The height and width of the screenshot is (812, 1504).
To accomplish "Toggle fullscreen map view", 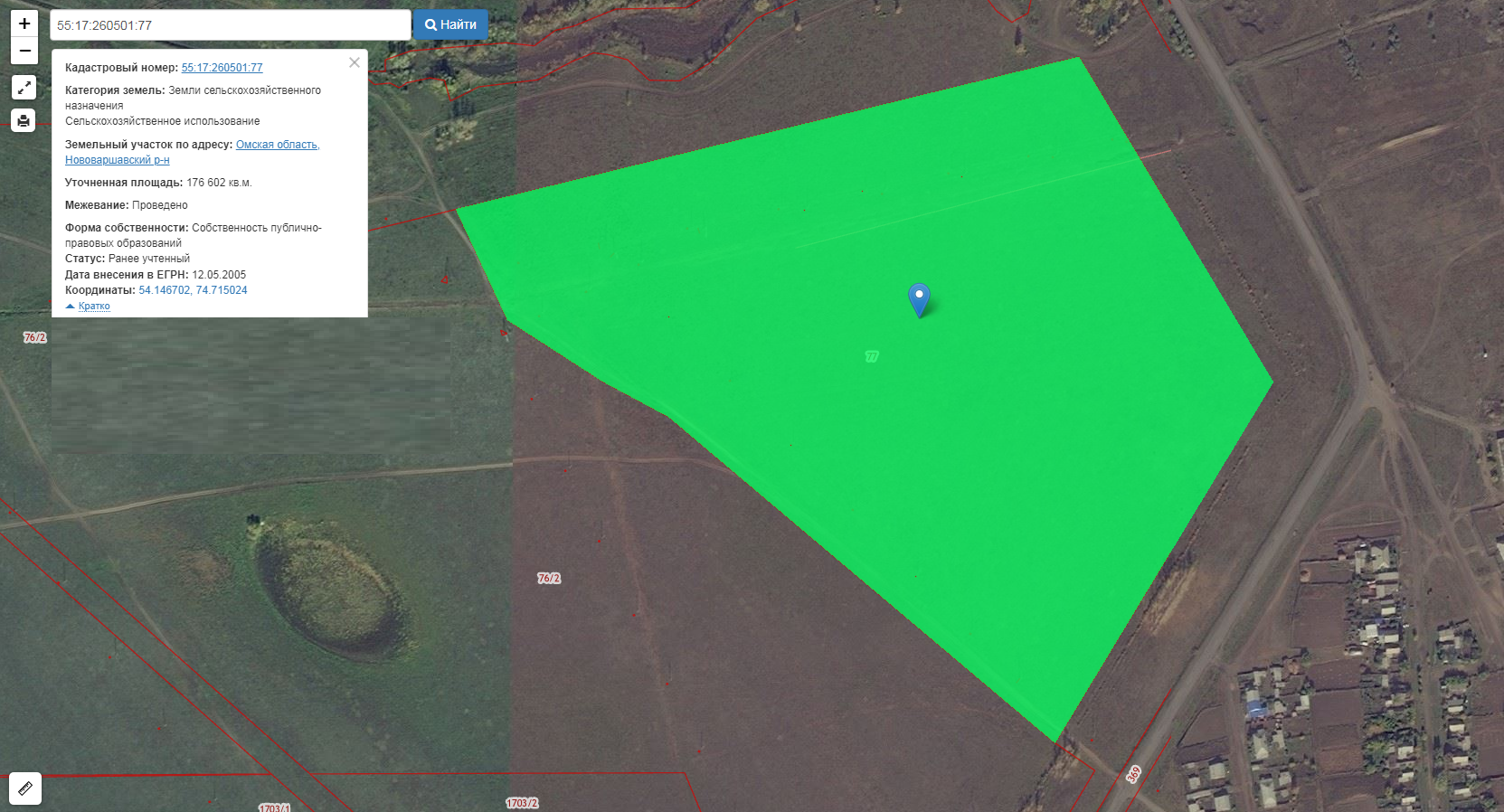I will [24, 88].
